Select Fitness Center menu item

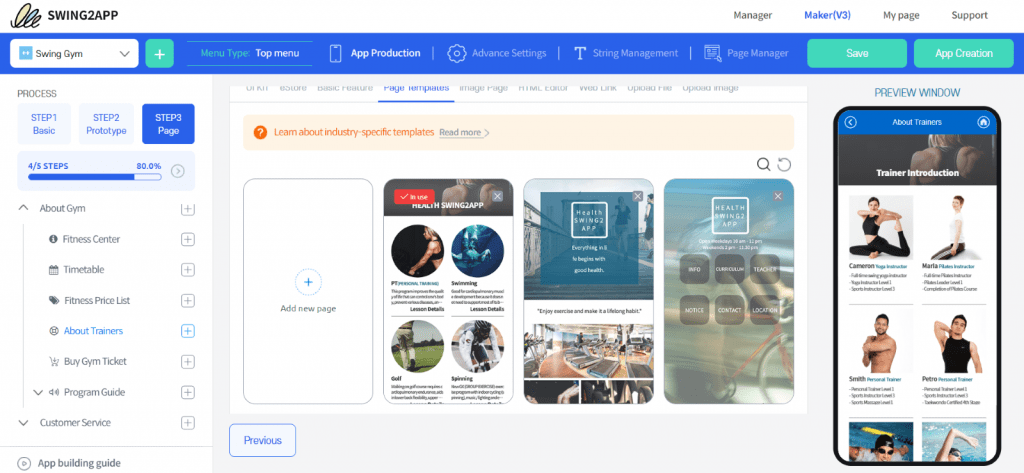[91, 239]
